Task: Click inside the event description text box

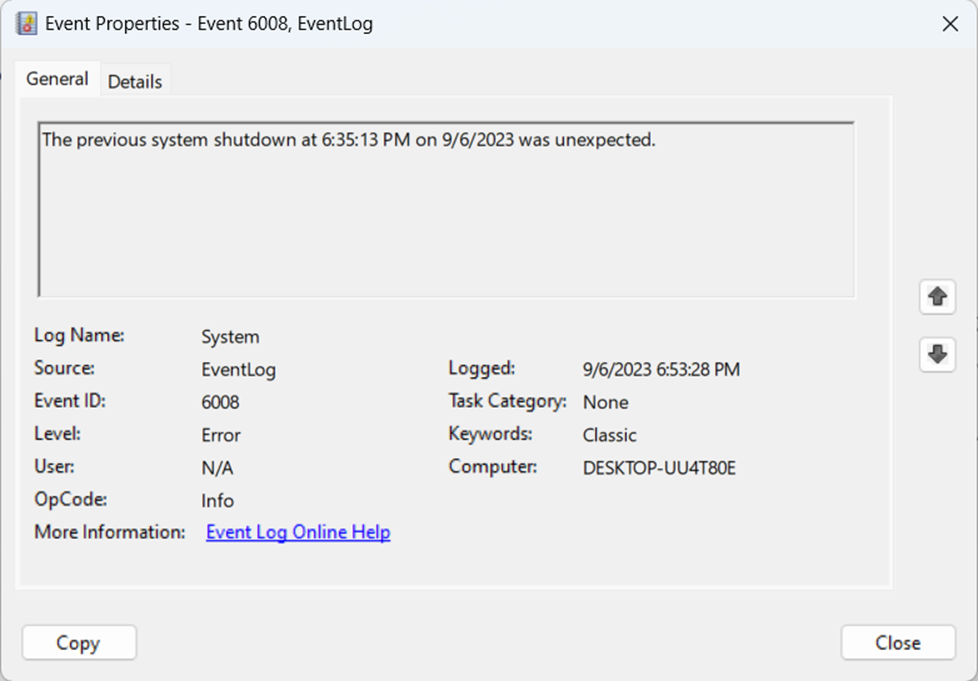Action: point(447,210)
